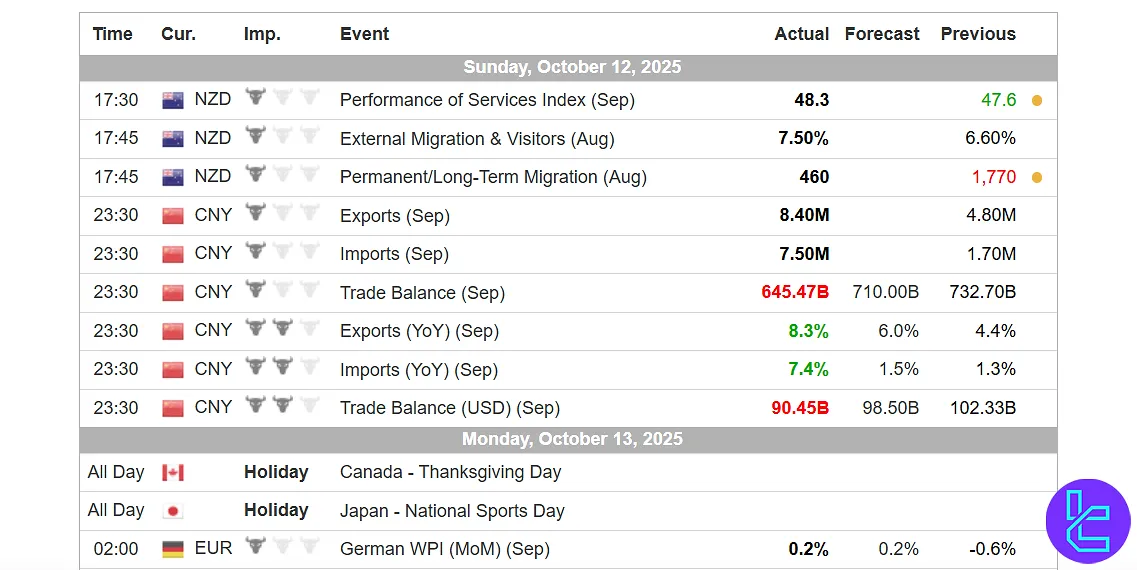1137x570 pixels.
Task: Click the Event column header
Action: pos(365,34)
